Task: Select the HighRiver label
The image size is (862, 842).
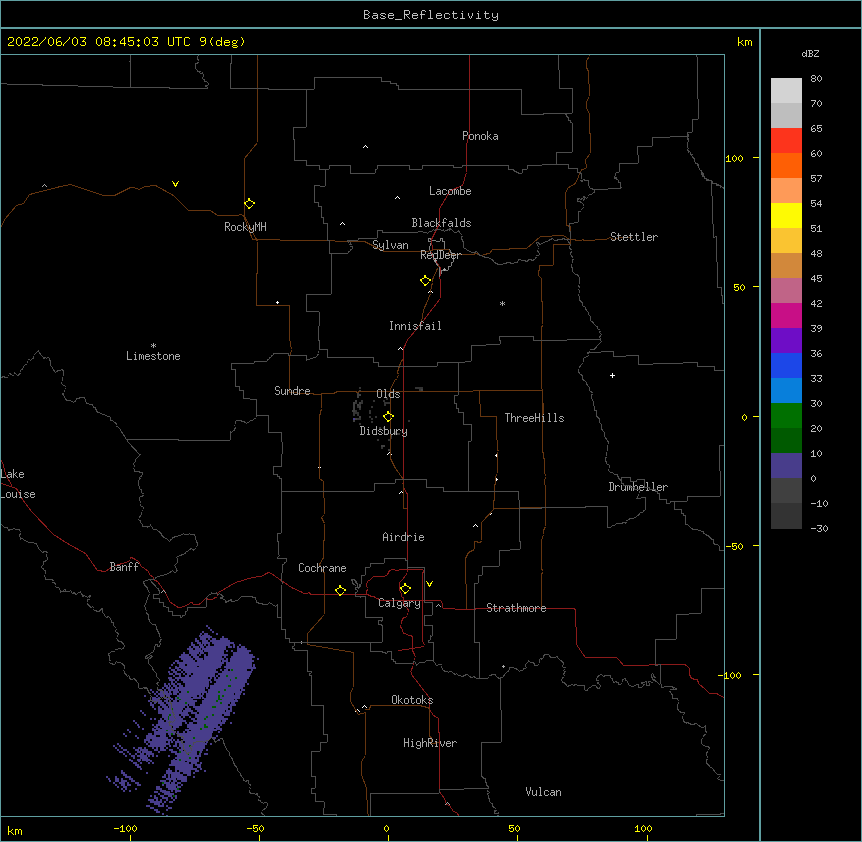Action: (430, 743)
